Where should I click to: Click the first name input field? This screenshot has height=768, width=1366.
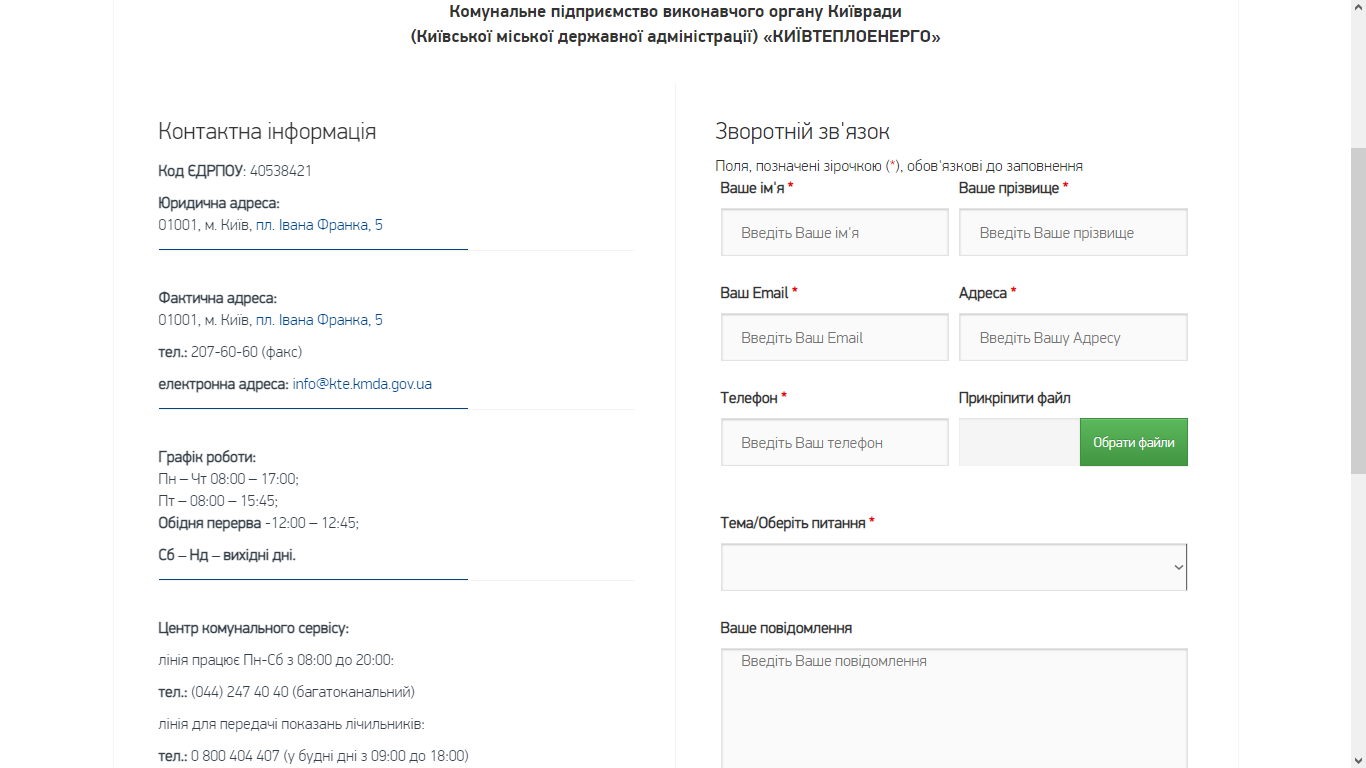click(x=834, y=232)
